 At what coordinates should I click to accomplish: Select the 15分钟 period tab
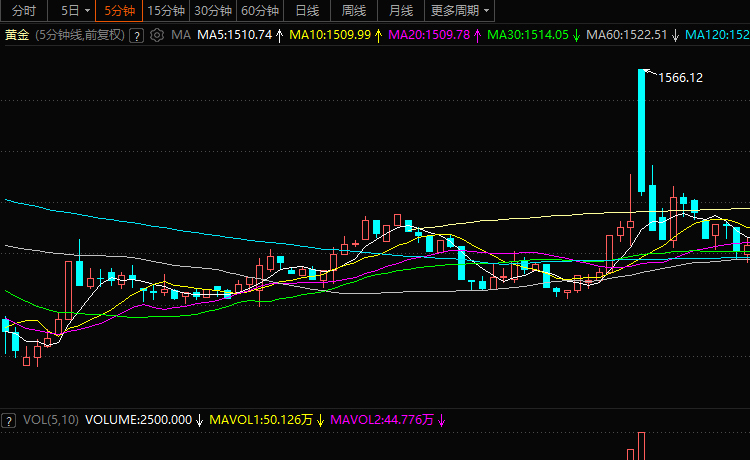click(166, 11)
